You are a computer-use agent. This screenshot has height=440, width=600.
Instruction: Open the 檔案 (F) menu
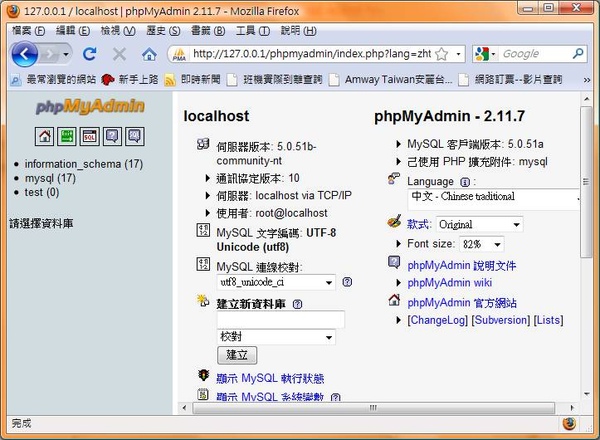pos(29,31)
